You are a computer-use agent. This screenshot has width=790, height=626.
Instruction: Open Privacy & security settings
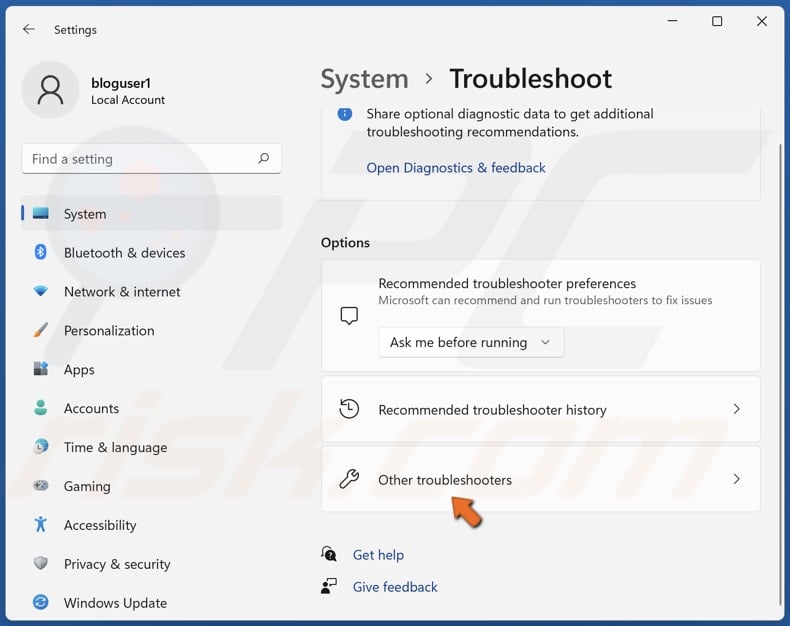pos(151,563)
